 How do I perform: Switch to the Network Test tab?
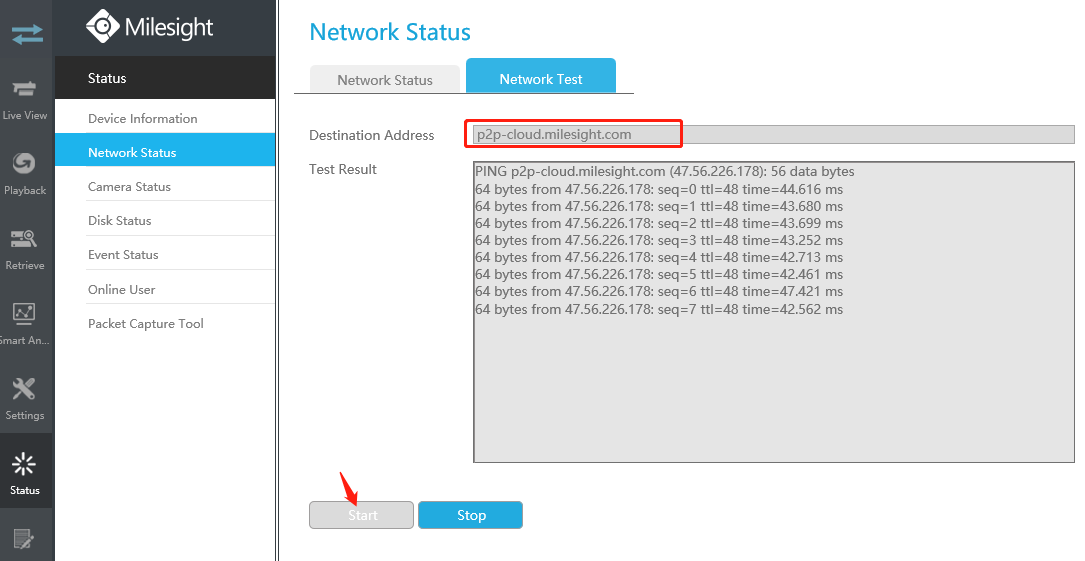click(541, 76)
